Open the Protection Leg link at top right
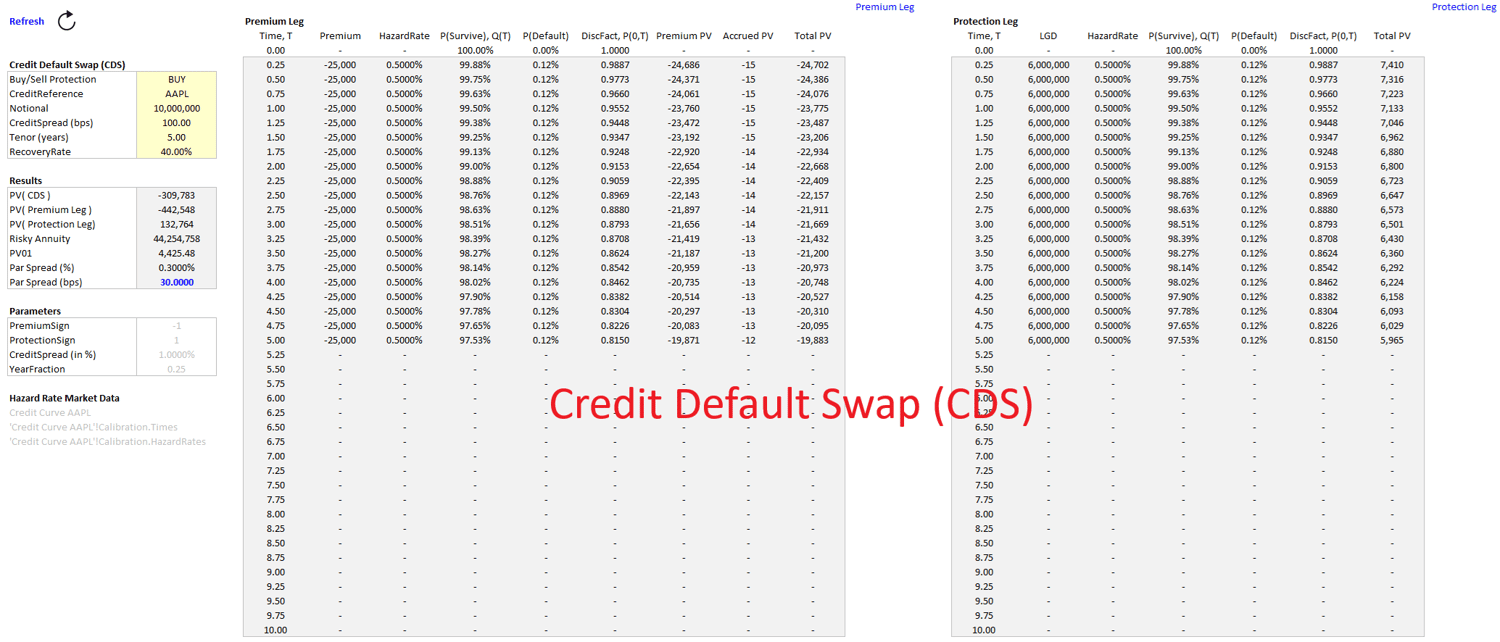Viewport: 1500px width, 642px height. click(1464, 7)
